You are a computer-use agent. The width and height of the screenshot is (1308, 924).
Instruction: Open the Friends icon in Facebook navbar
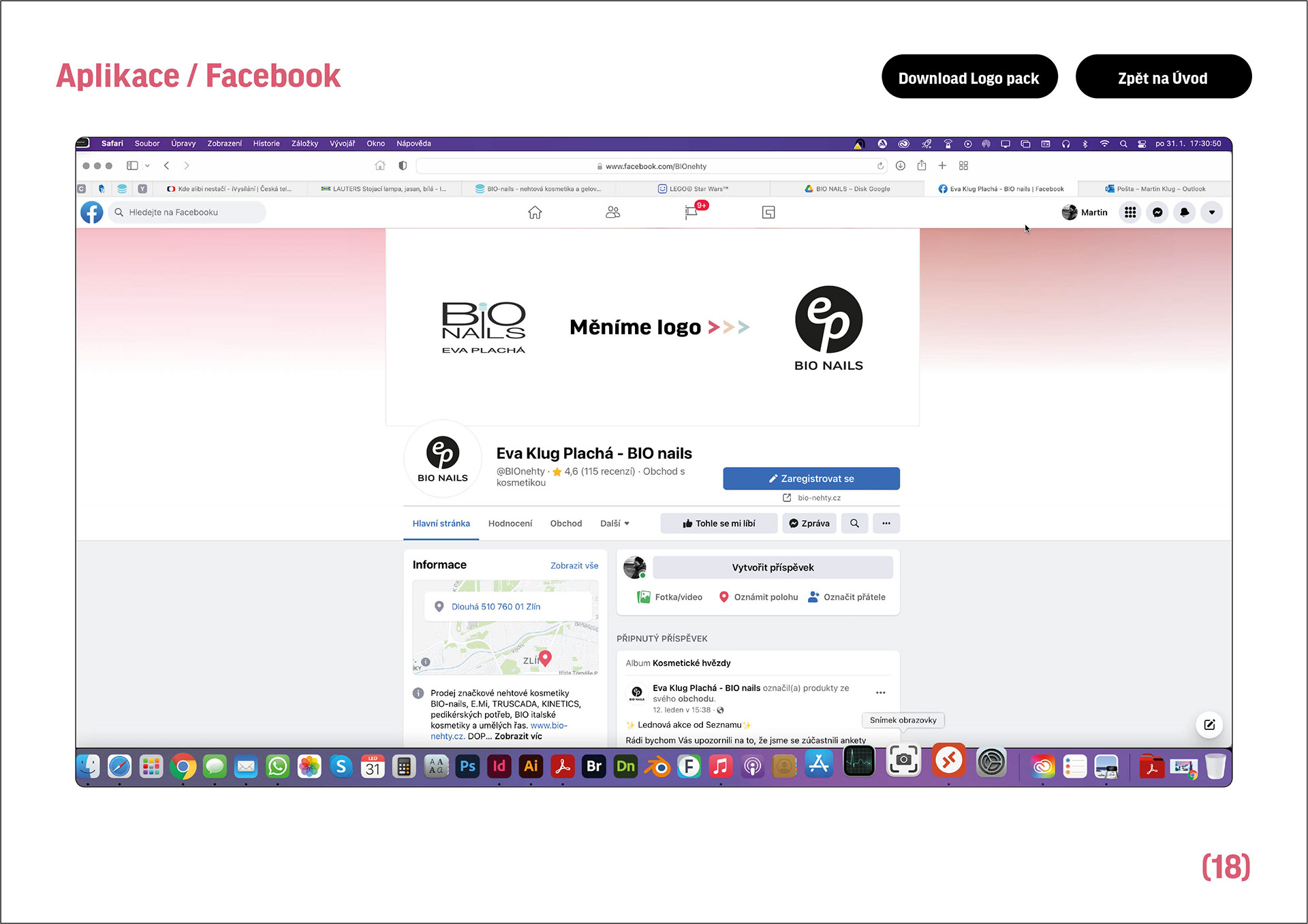613,212
